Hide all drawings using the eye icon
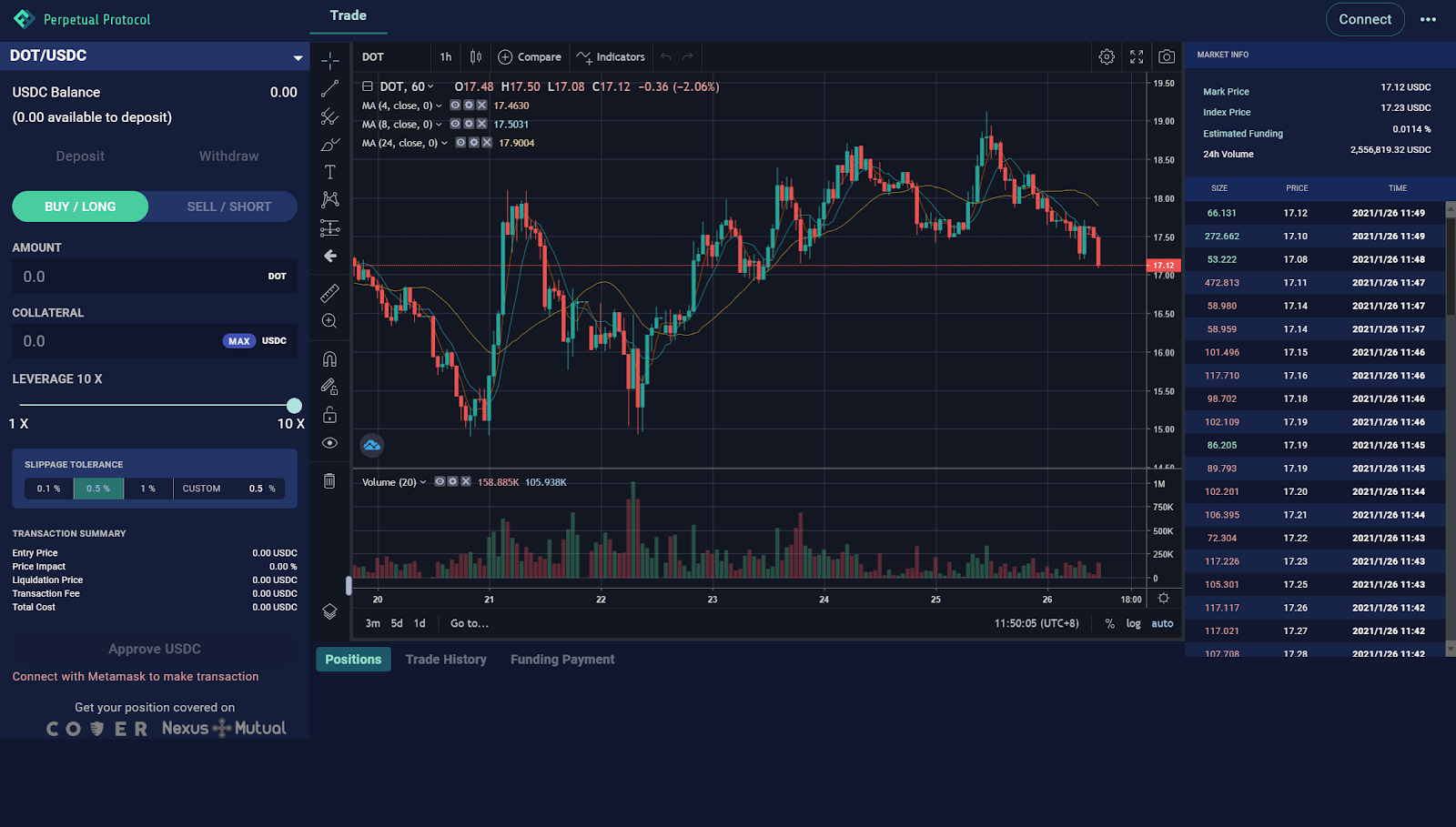 329,442
